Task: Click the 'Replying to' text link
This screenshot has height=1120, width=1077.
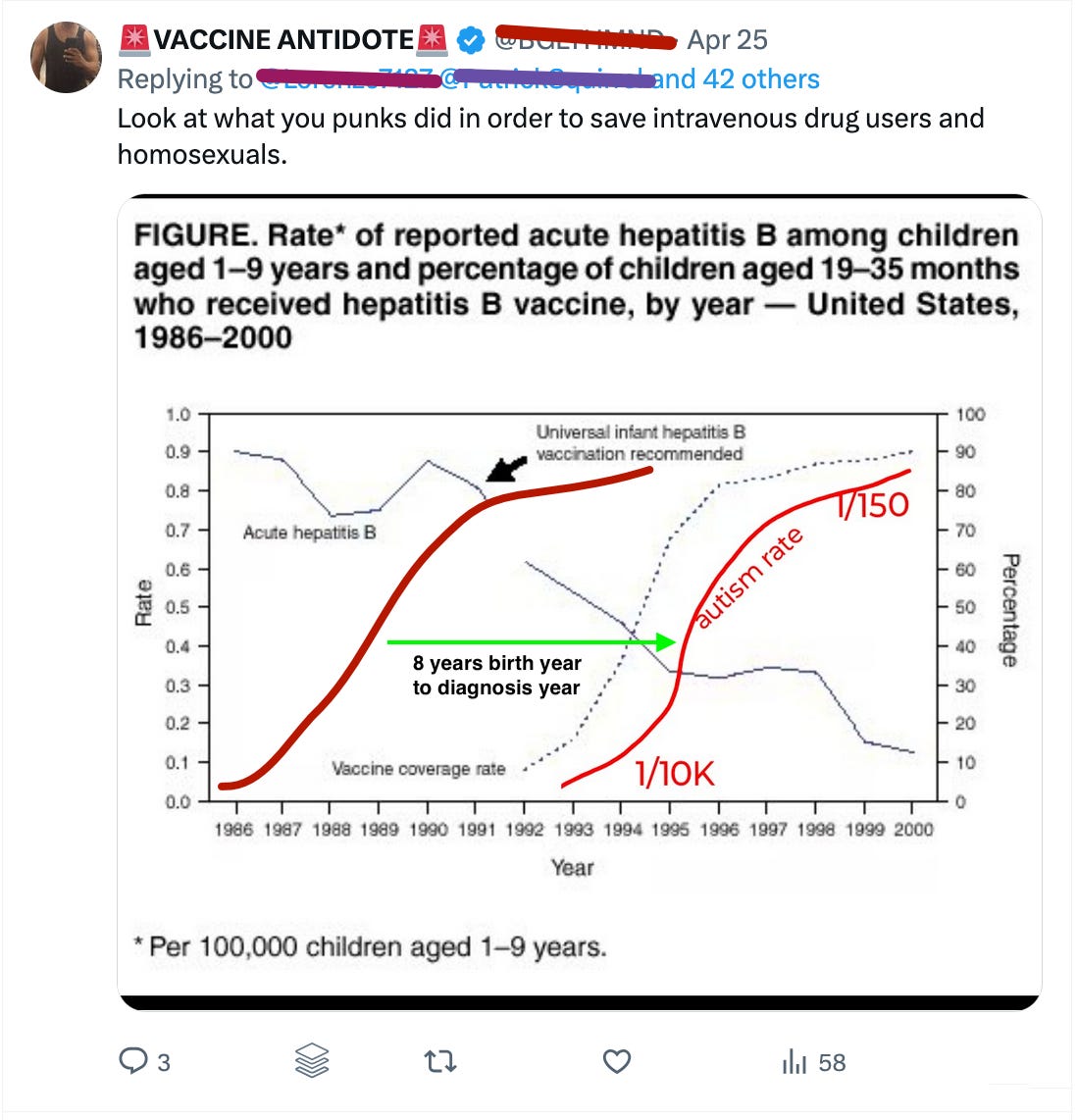Action: (x=182, y=78)
